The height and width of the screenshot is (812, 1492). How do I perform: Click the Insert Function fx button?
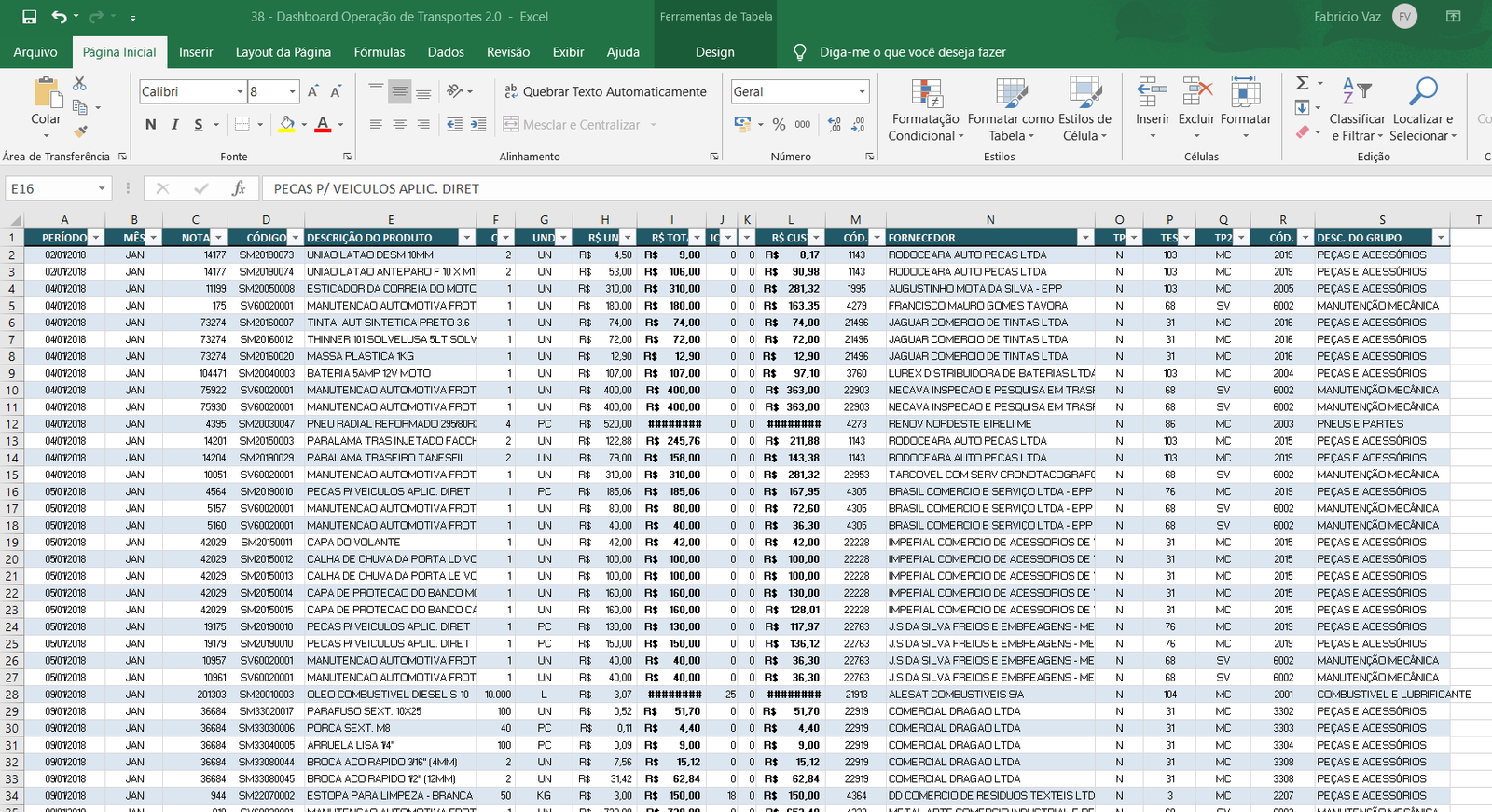click(239, 188)
